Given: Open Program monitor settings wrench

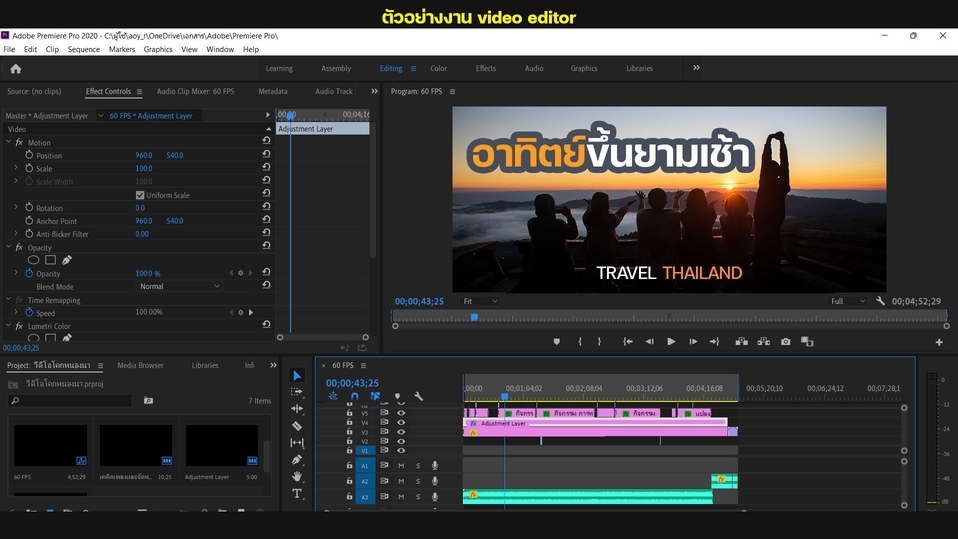Looking at the screenshot, I should pyautogui.click(x=880, y=301).
